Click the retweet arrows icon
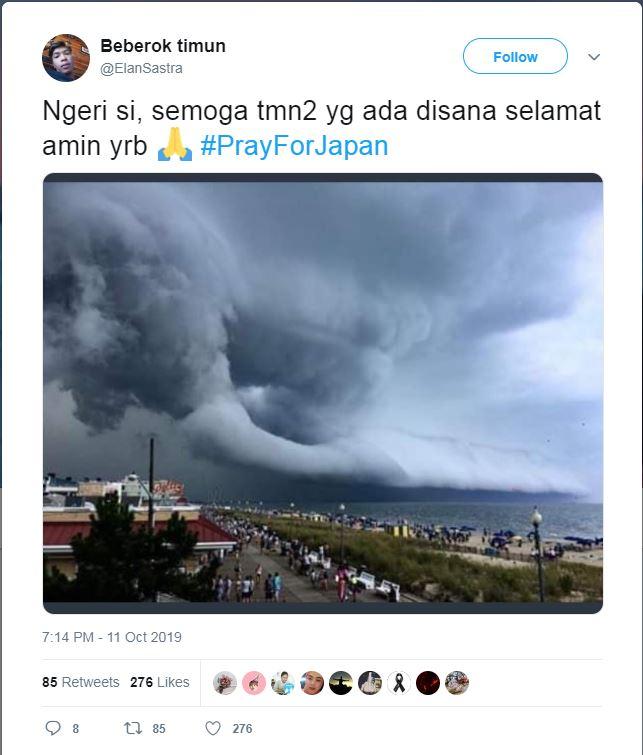The width and height of the screenshot is (643, 755). [x=132, y=728]
